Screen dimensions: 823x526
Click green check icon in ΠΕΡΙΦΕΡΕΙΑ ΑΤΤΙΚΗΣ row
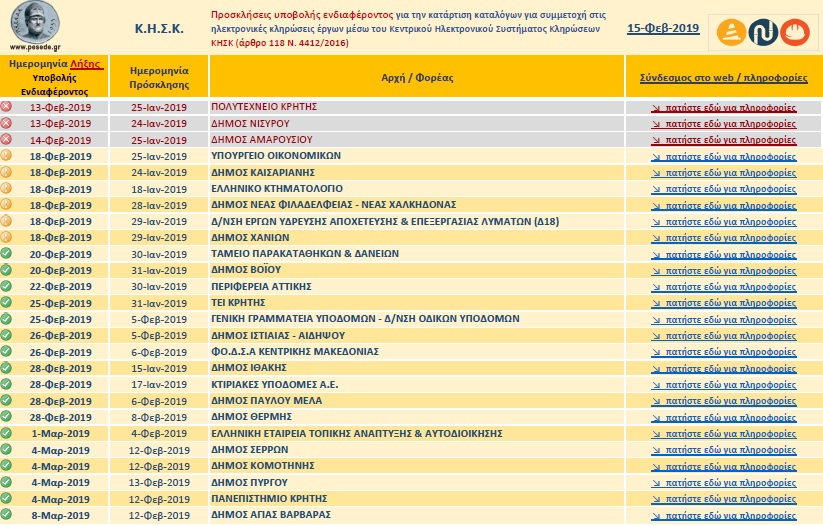pos(7,286)
